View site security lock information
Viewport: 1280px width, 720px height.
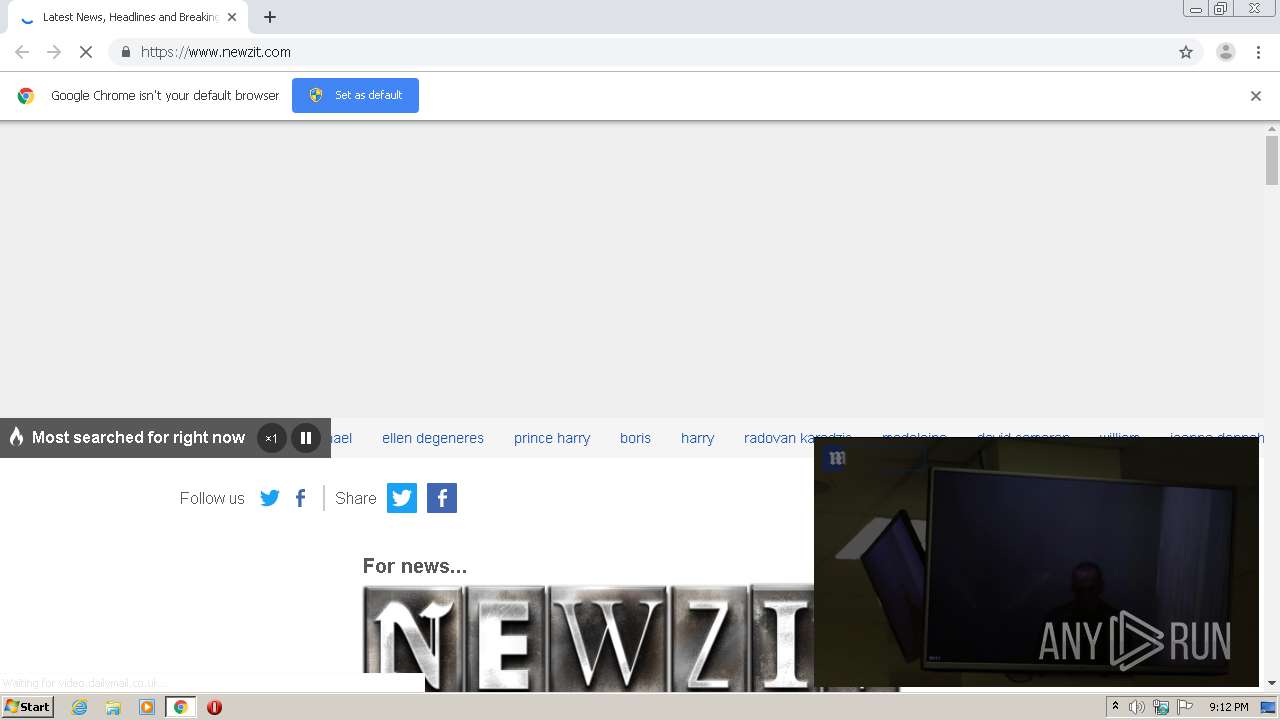(x=125, y=52)
